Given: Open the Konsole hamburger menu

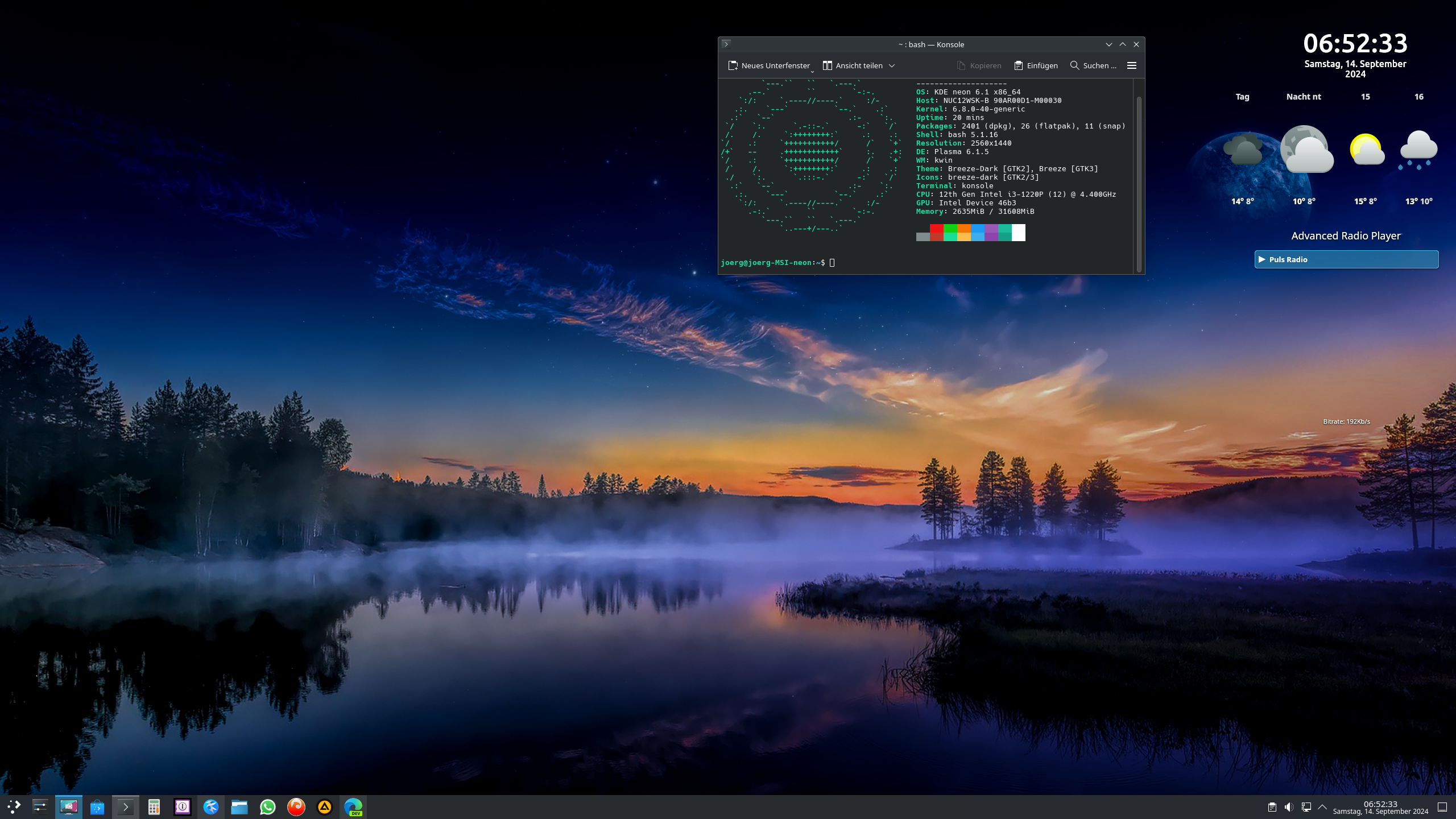Looking at the screenshot, I should [x=1132, y=65].
